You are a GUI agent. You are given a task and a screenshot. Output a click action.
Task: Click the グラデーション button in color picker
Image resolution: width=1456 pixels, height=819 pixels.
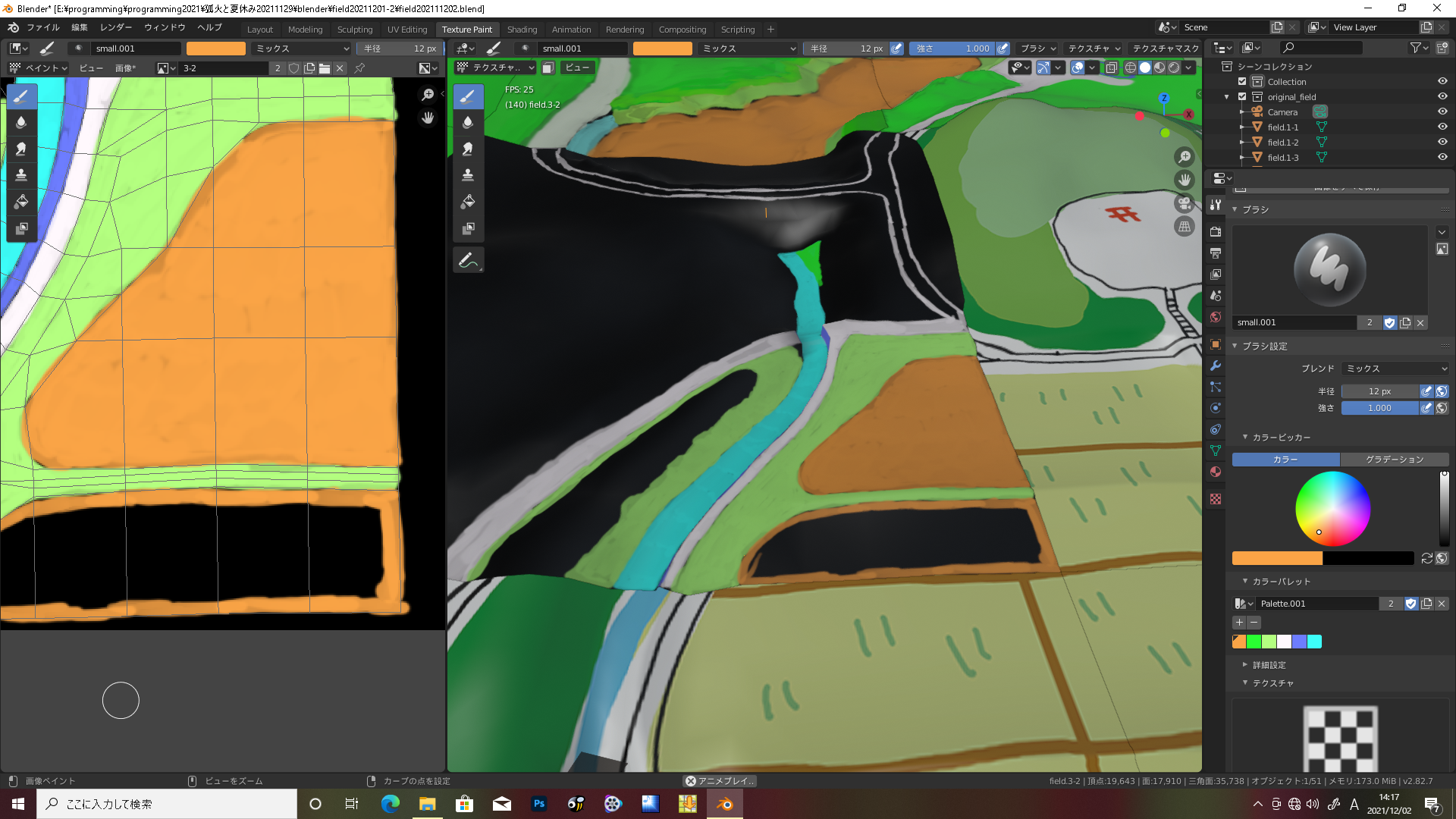1394,460
